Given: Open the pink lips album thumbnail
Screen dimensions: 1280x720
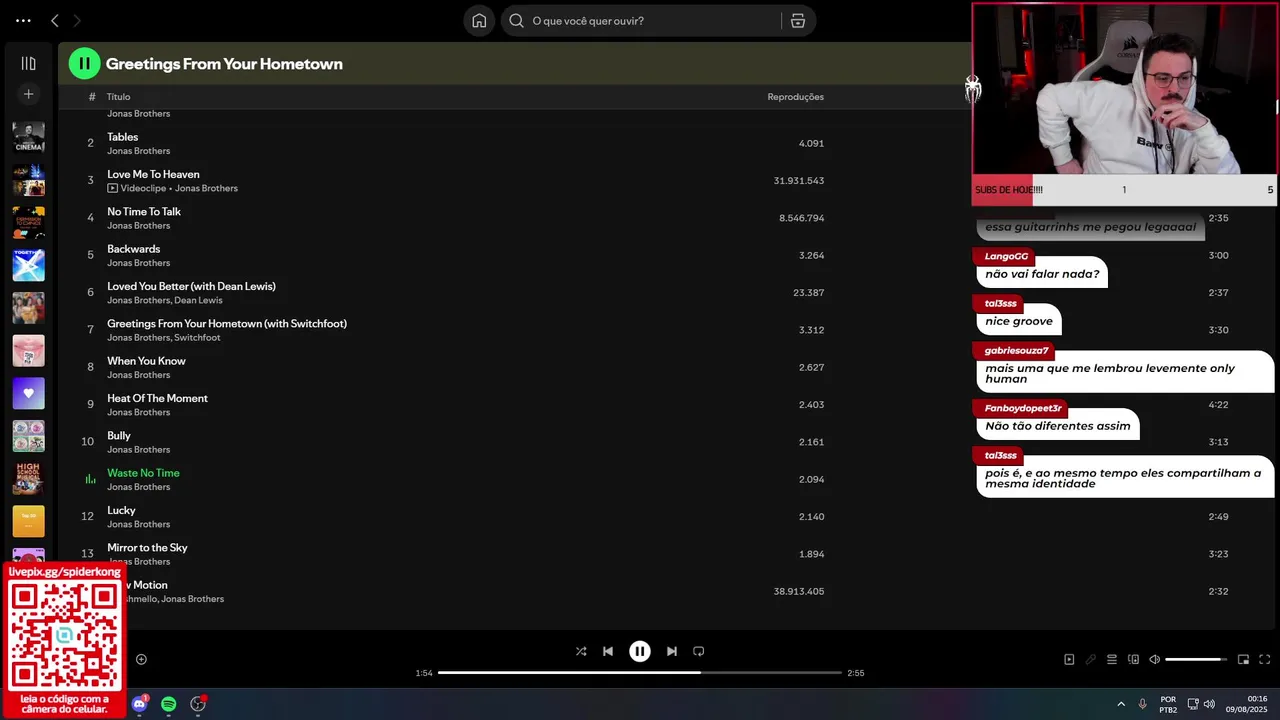Looking at the screenshot, I should [x=28, y=350].
